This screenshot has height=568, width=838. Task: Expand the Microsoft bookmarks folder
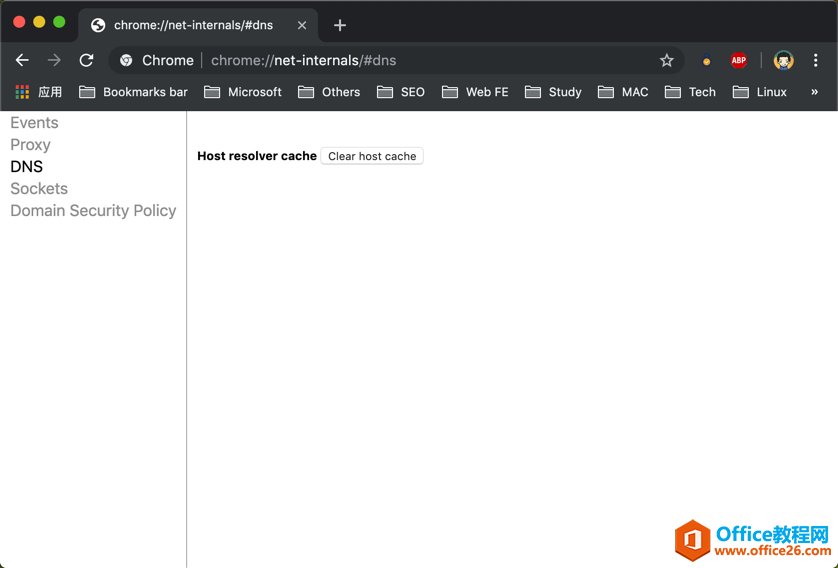(x=243, y=92)
